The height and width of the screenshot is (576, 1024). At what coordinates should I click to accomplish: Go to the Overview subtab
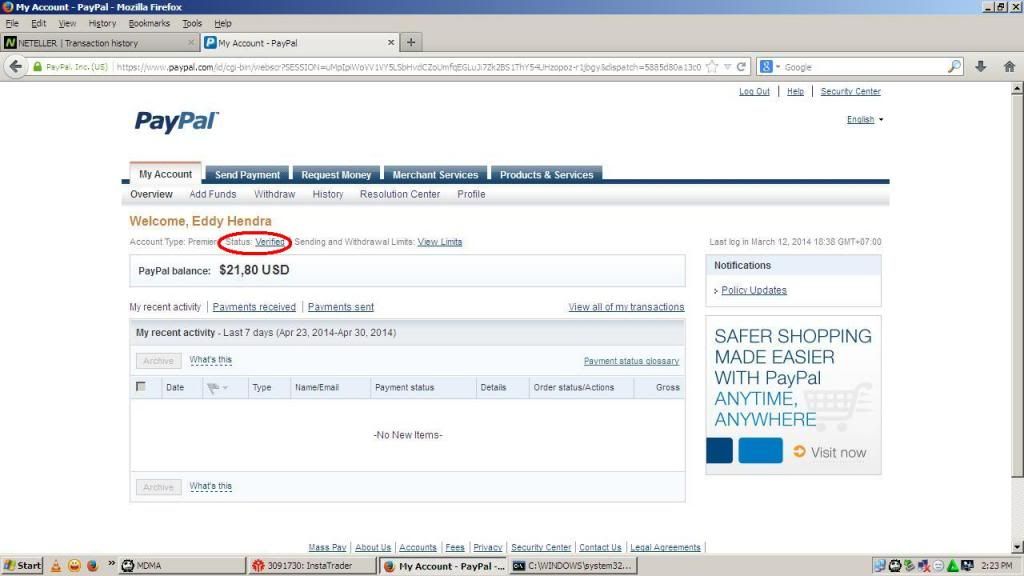[x=151, y=194]
